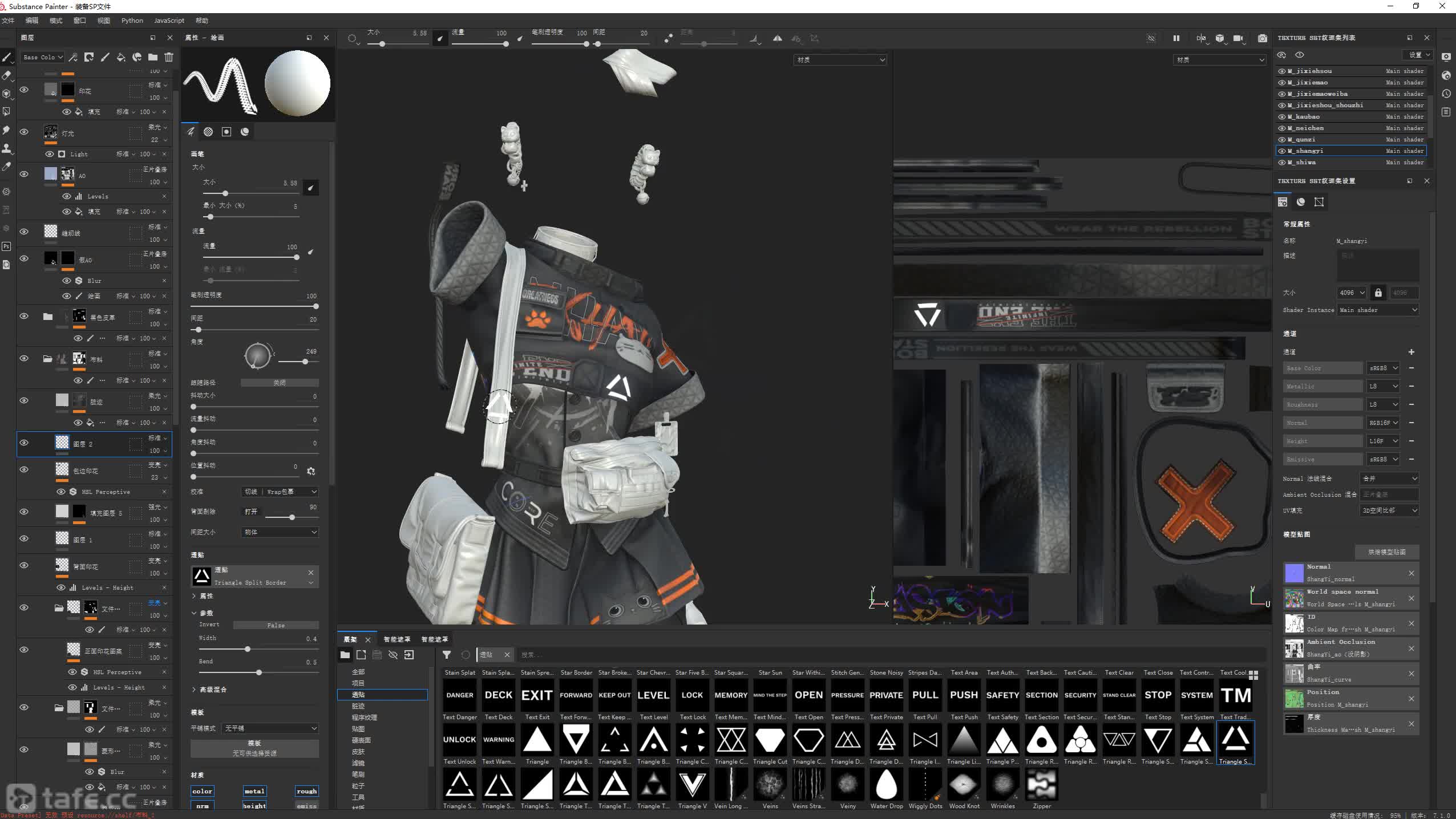Add a smart material layer

coord(137,57)
